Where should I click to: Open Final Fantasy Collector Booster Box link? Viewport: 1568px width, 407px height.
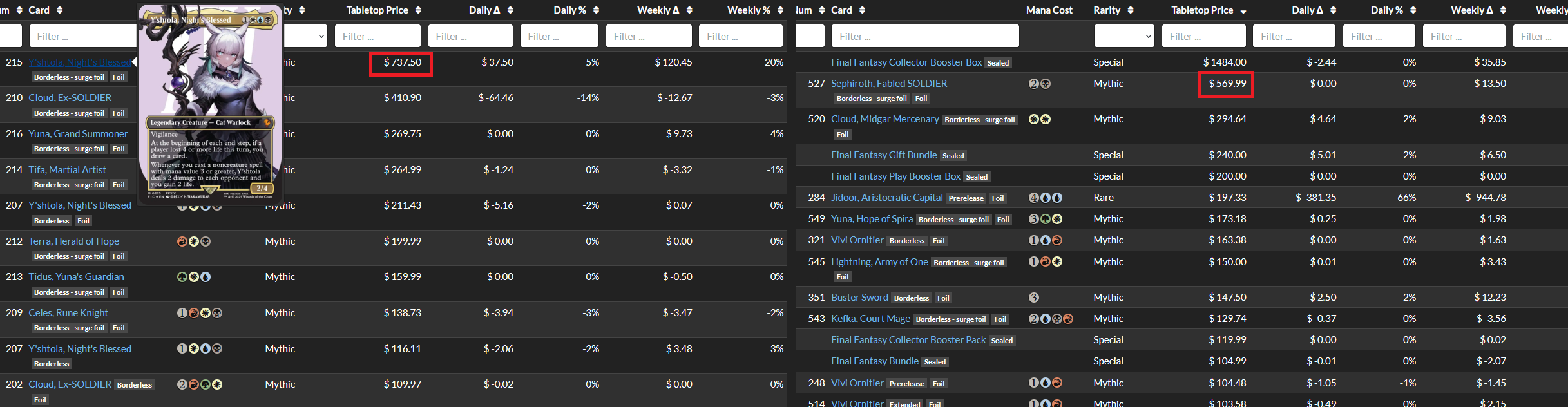click(x=906, y=62)
